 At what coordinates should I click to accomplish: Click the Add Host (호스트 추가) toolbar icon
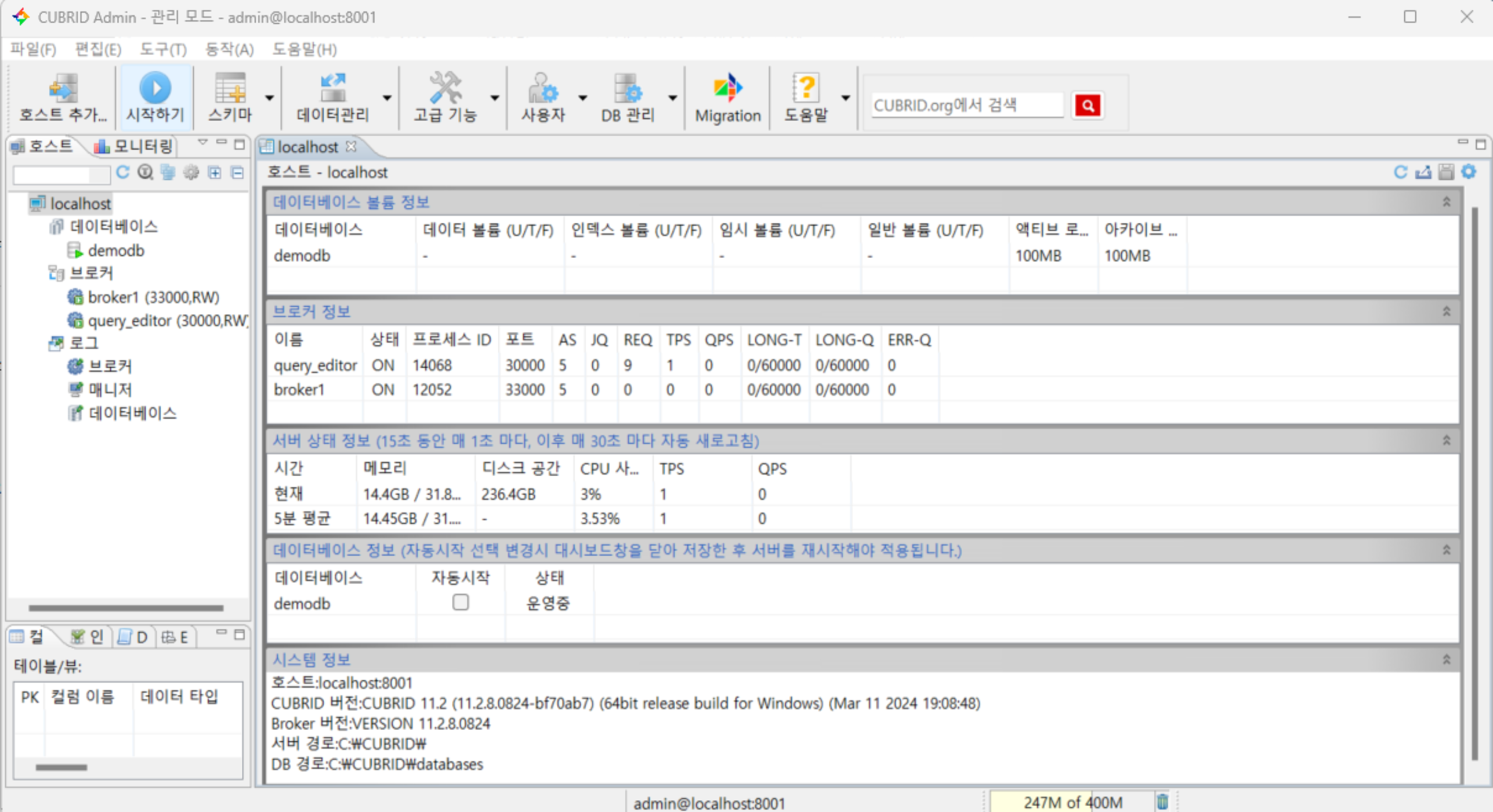pyautogui.click(x=63, y=89)
